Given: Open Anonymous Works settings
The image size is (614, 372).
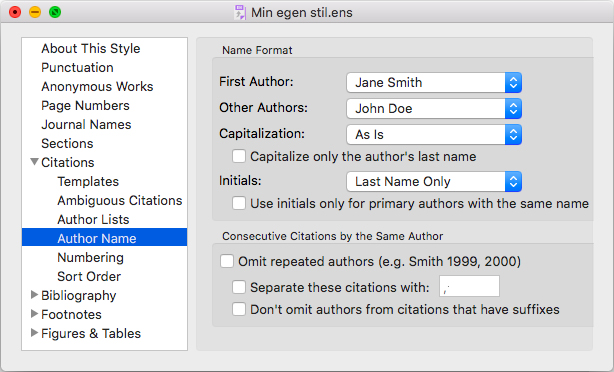Looking at the screenshot, I should click(x=97, y=87).
